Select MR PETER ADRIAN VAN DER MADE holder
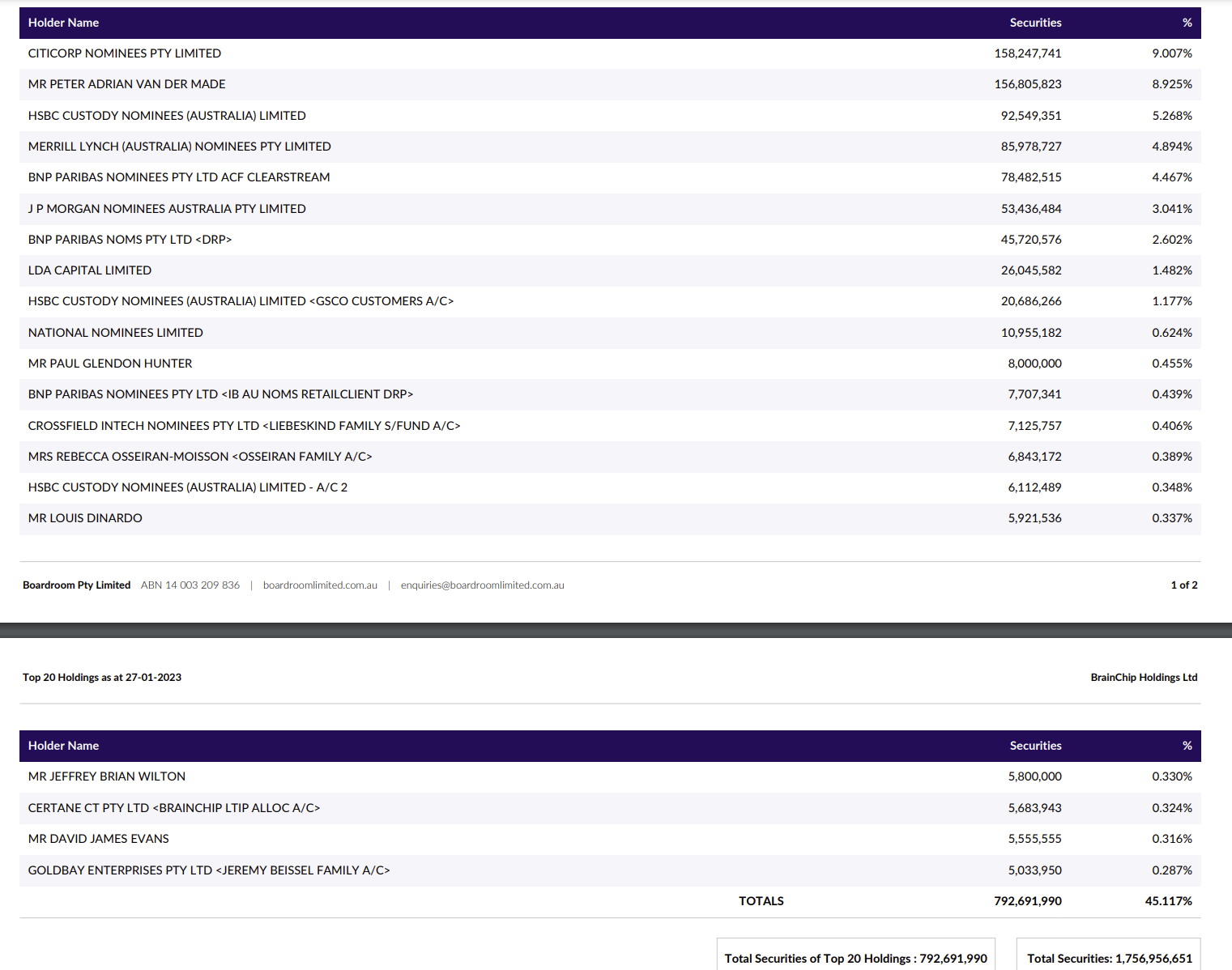1232x970 pixels. [126, 84]
